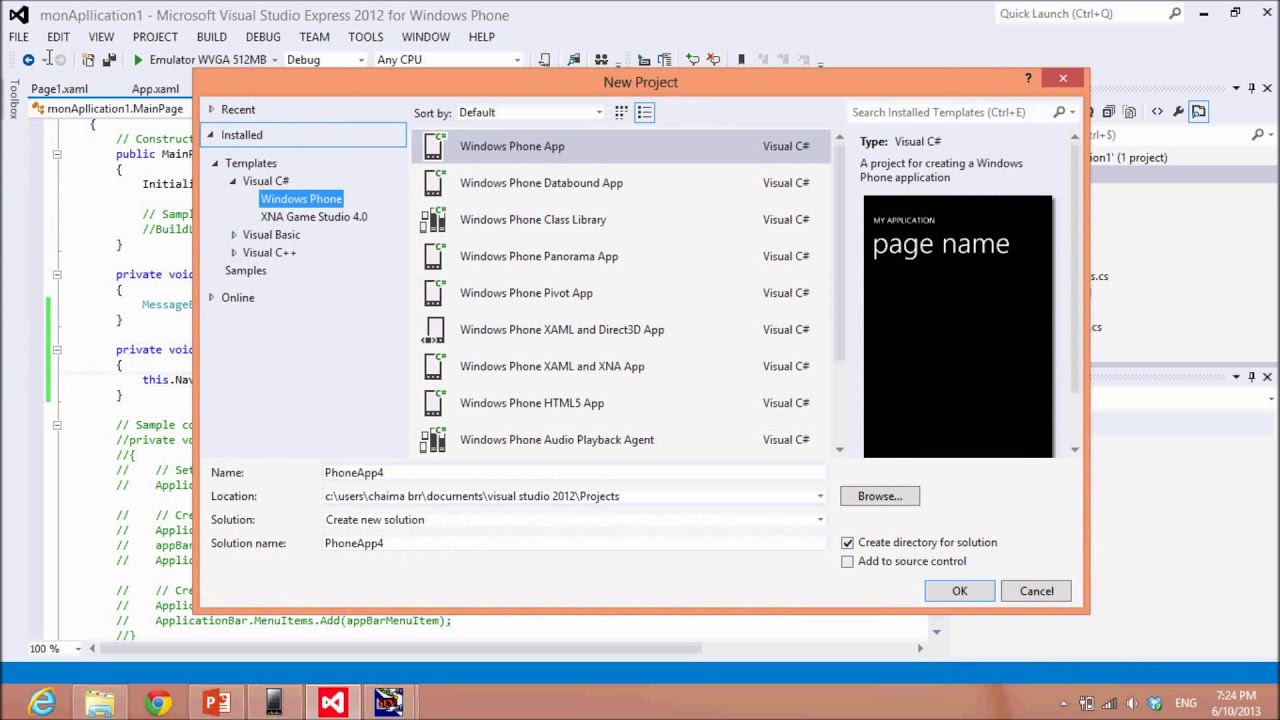1280x720 pixels.
Task: Click Solution Explorer Show All Files icon
Action: point(1129,112)
